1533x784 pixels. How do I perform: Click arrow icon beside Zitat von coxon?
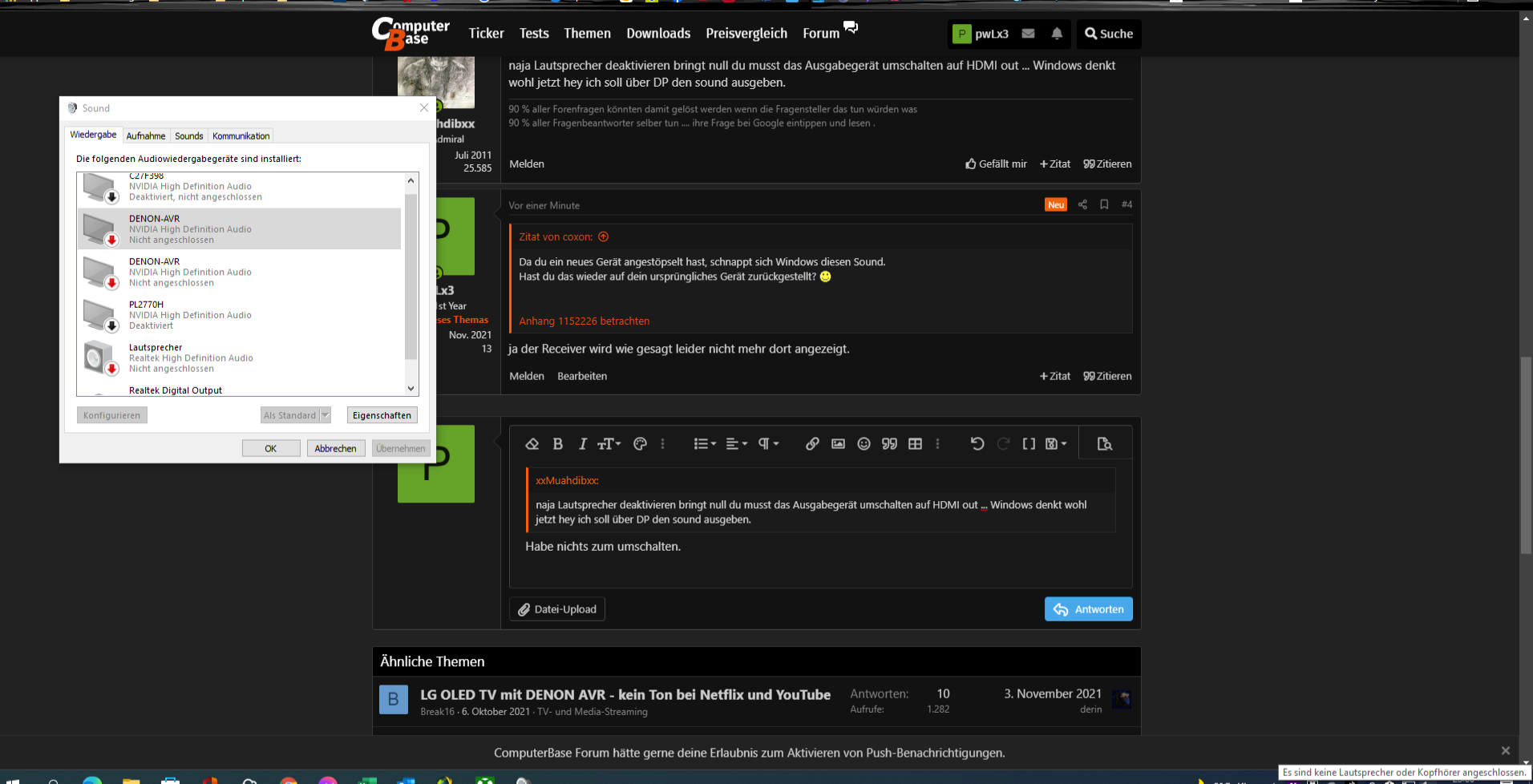(x=604, y=236)
